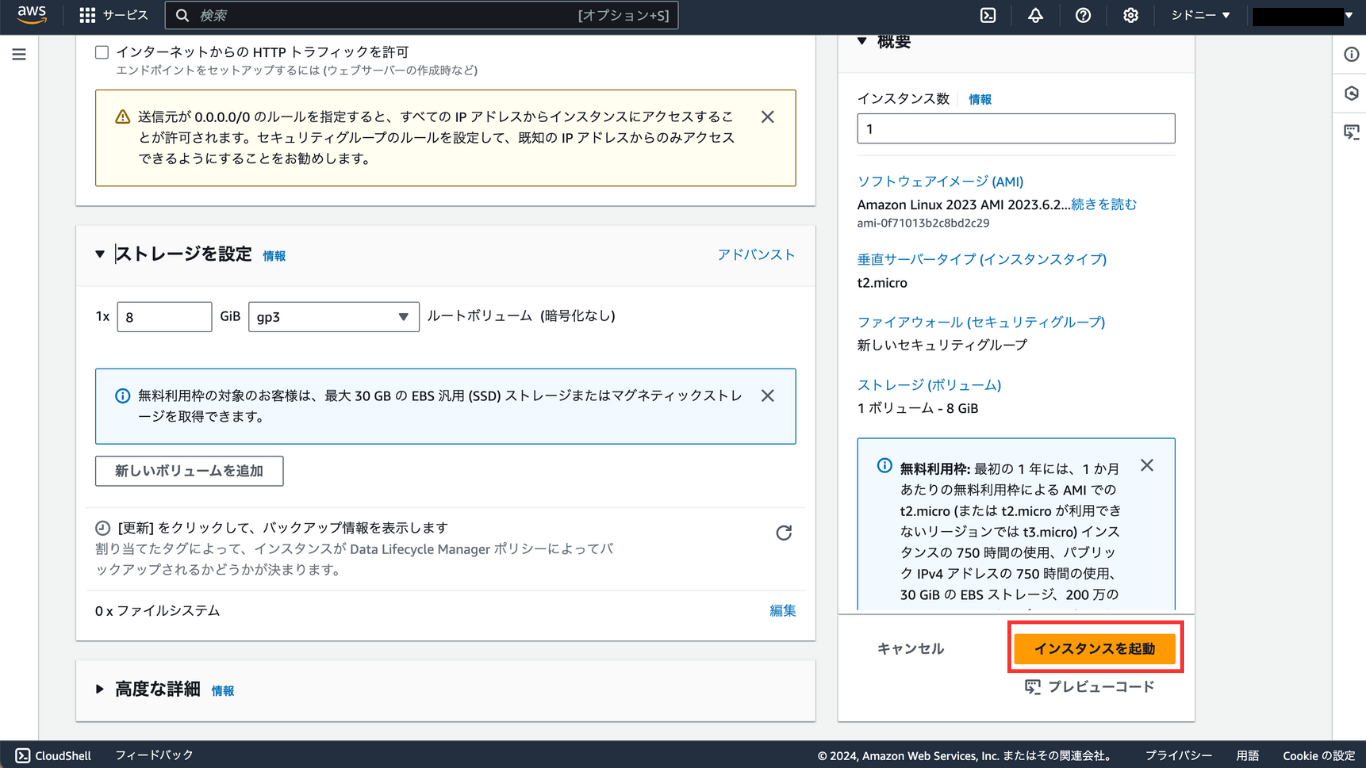Click the 編集 link for file systems

[783, 610]
